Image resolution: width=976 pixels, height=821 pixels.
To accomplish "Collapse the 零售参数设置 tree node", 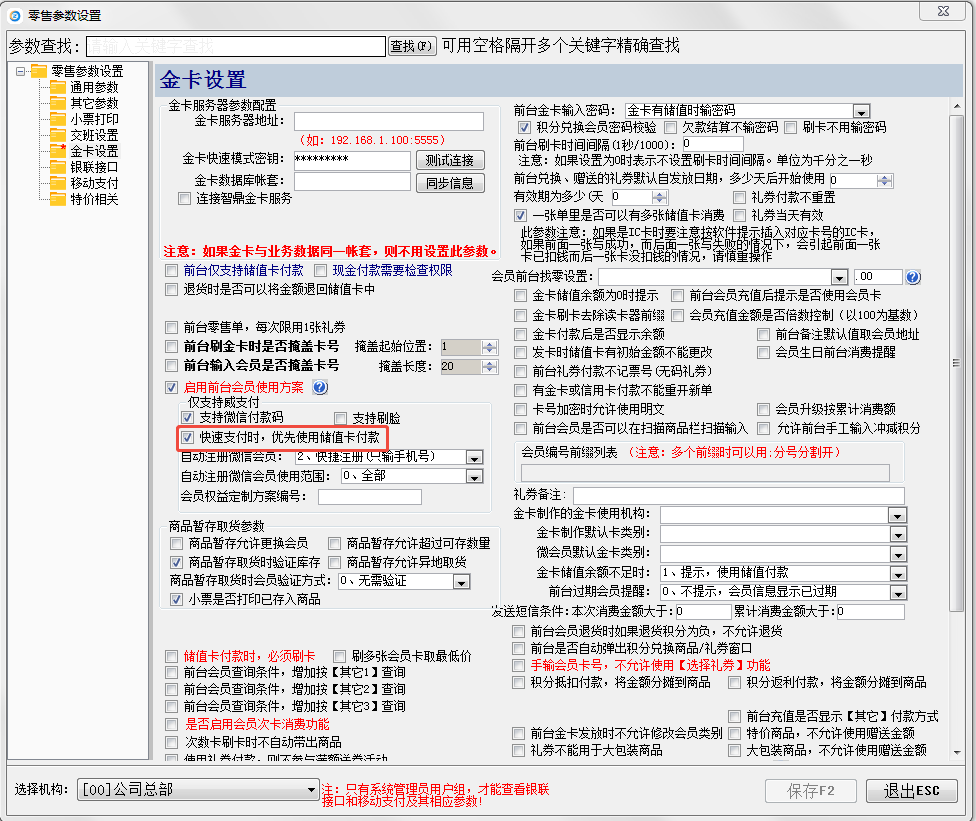I will (21, 71).
